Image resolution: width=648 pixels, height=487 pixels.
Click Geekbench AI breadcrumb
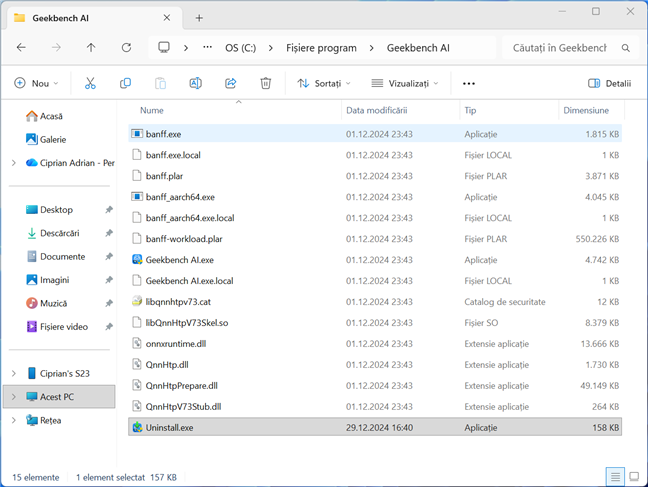click(x=418, y=48)
